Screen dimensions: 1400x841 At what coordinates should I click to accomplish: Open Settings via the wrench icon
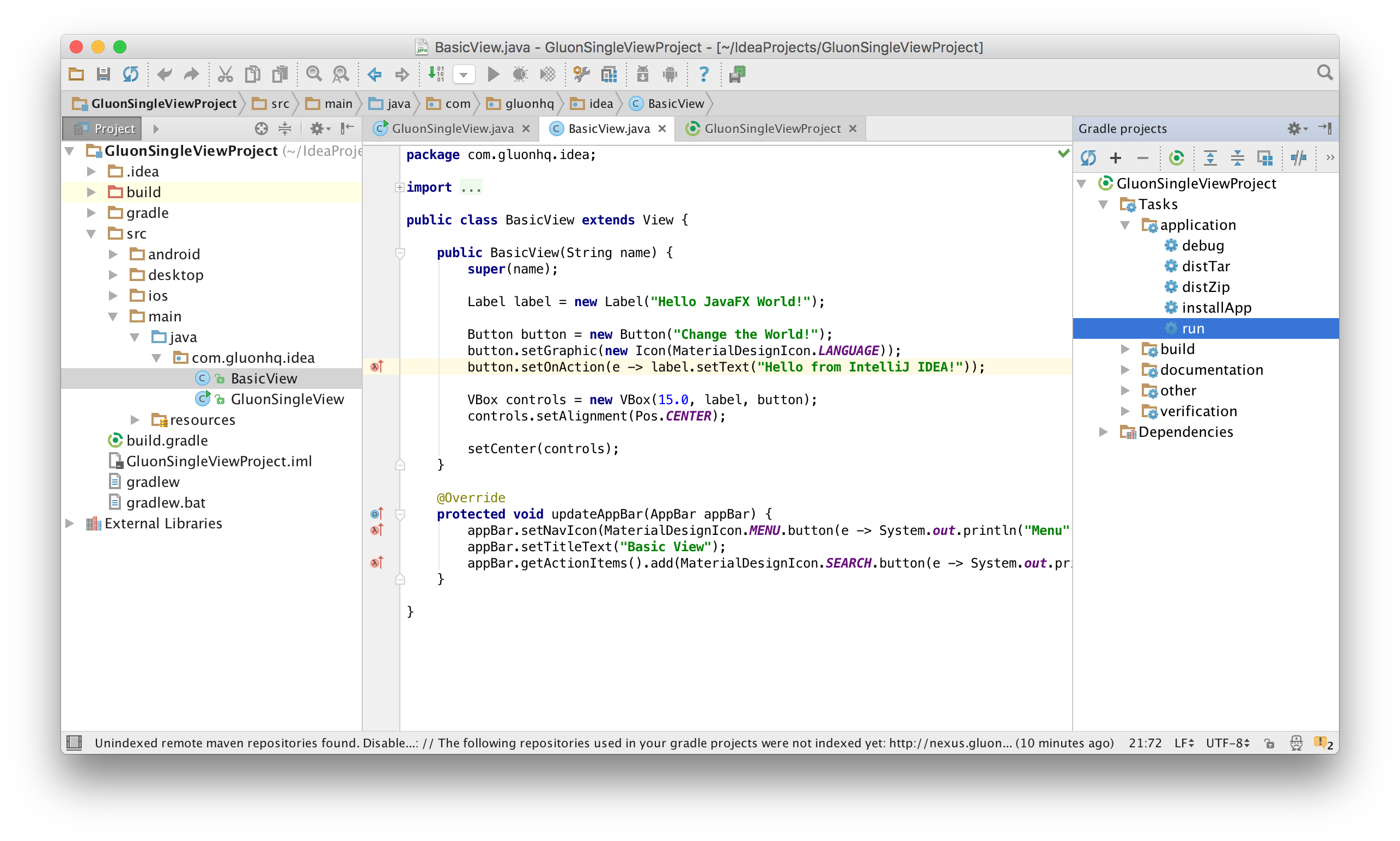coord(582,74)
